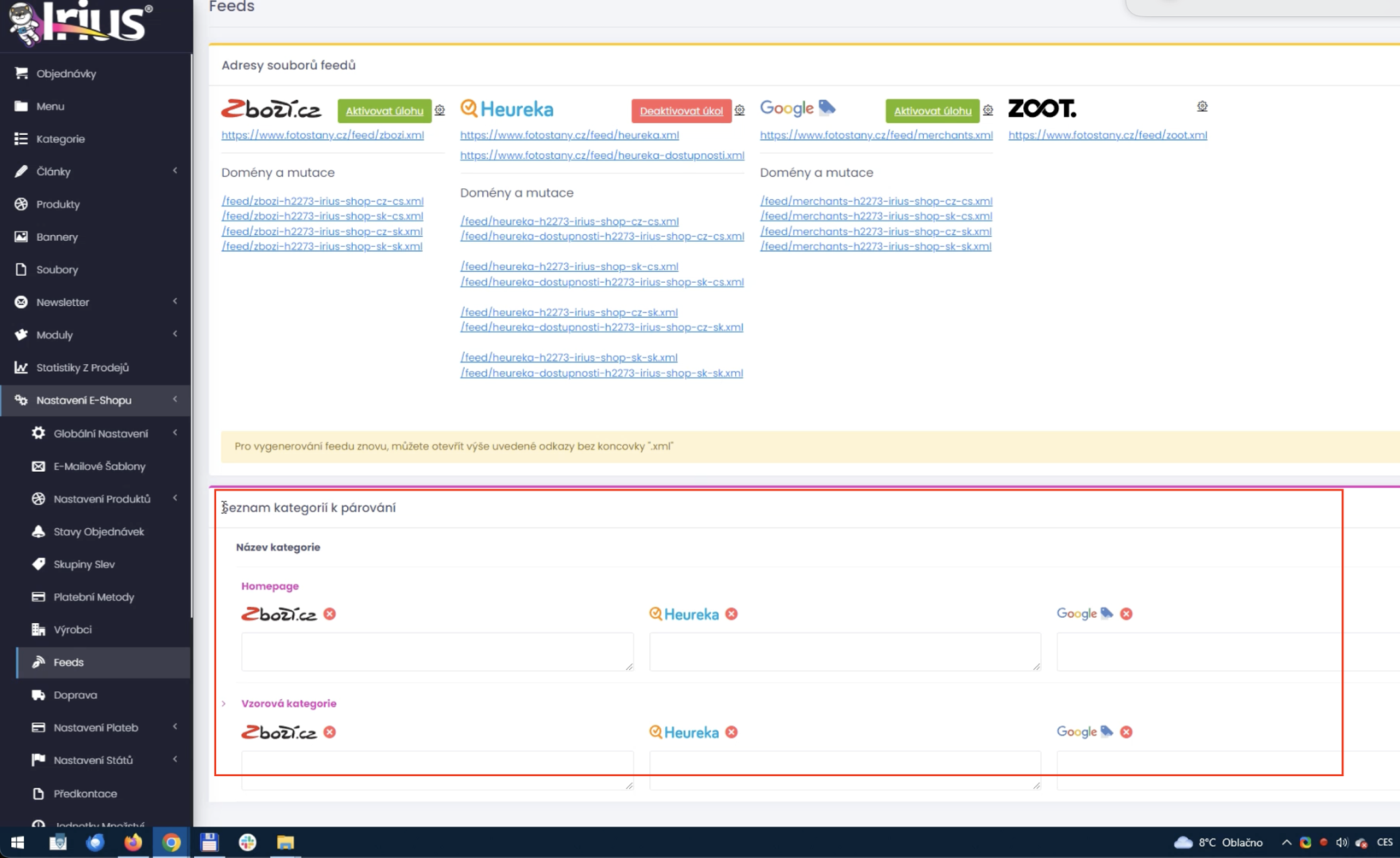
Task: Click Aktivovat úlohu for Google
Action: coord(932,111)
